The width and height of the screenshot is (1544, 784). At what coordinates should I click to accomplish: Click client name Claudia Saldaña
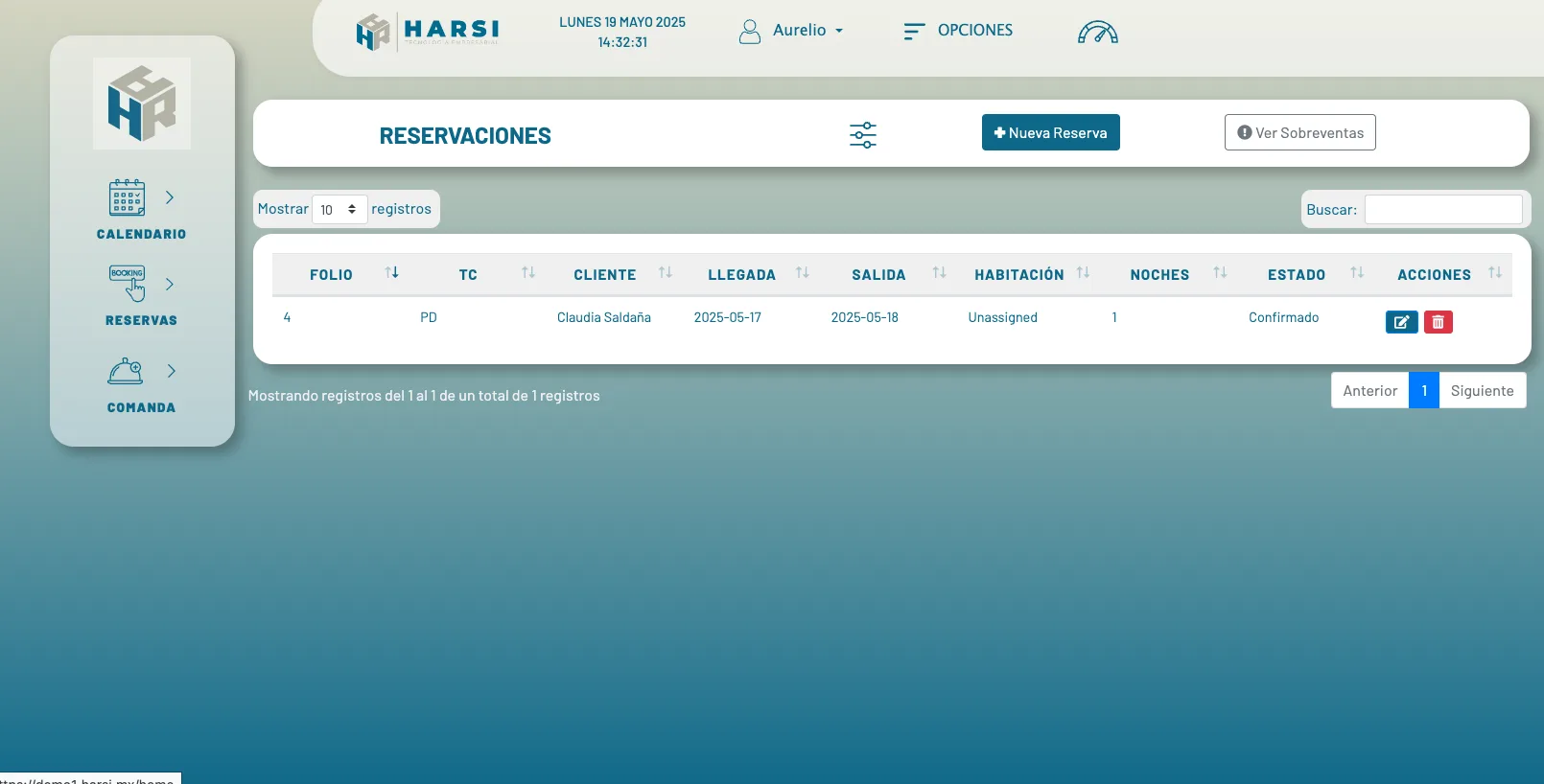coord(604,317)
